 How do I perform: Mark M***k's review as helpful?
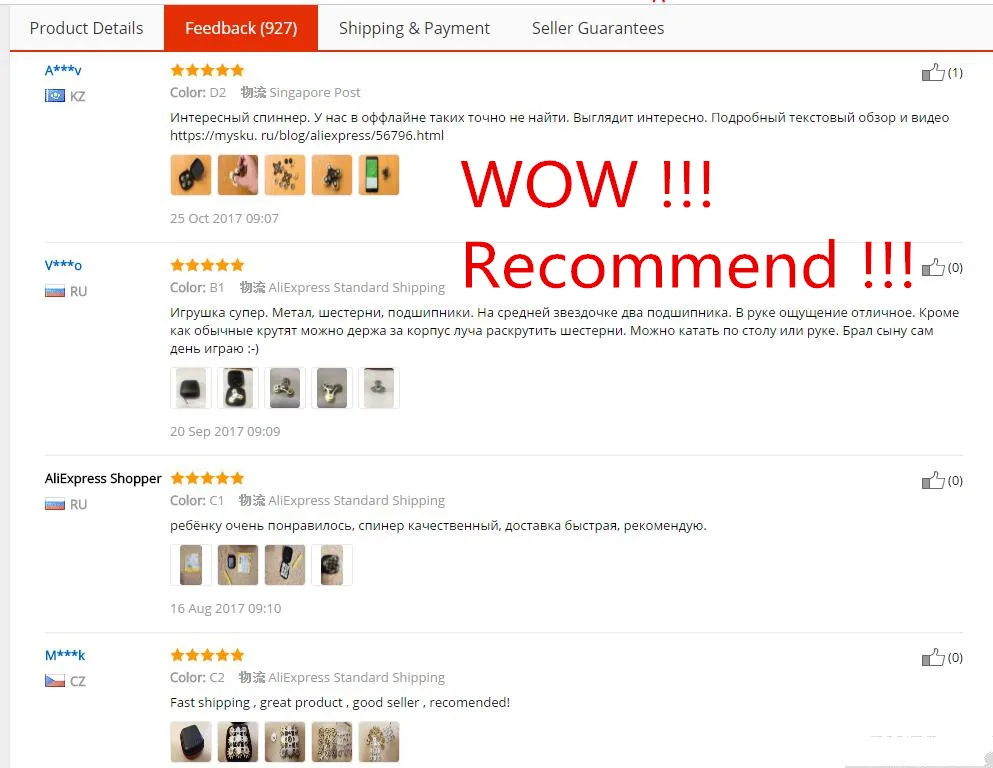click(933, 657)
